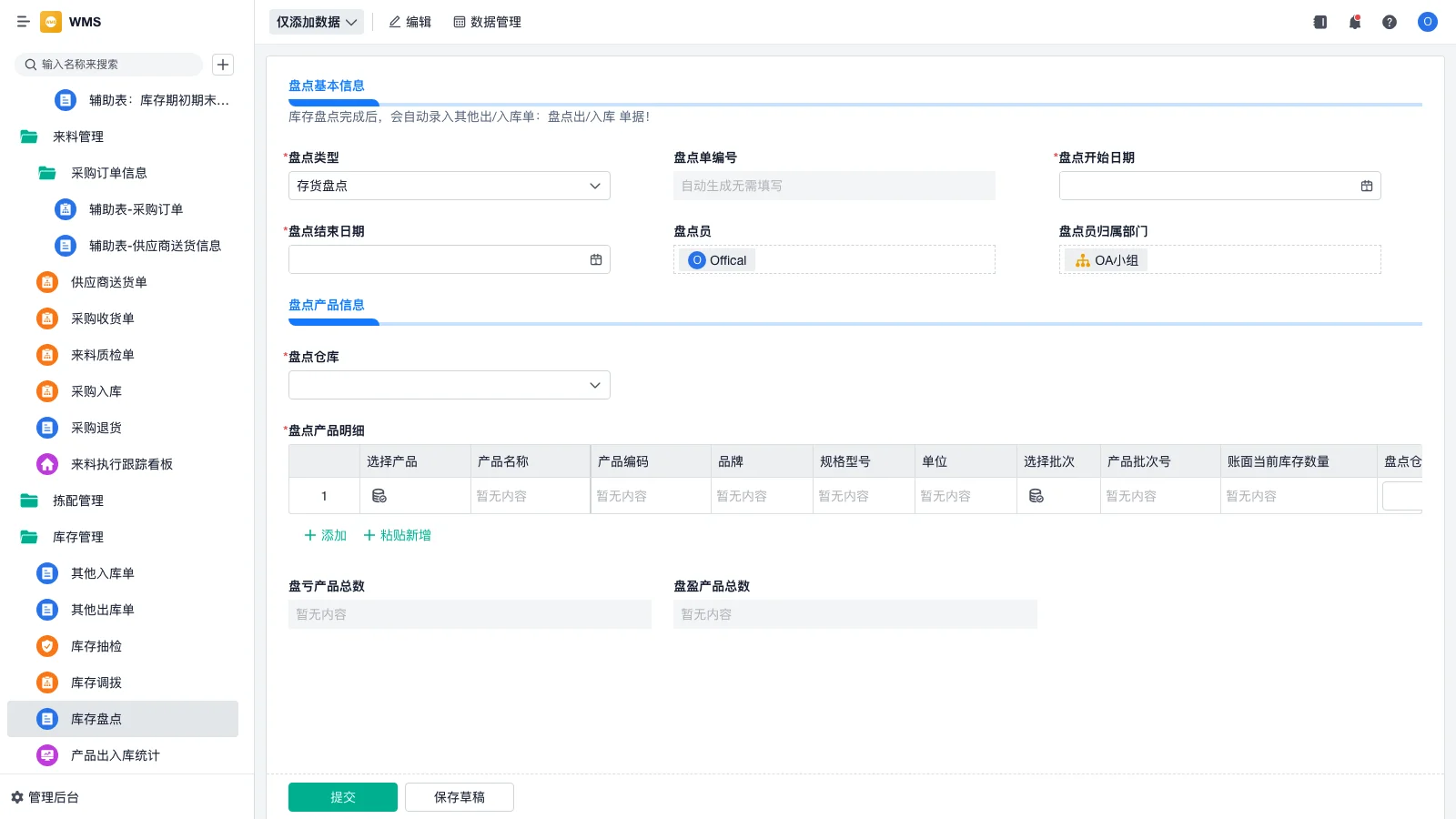Click 添加 to add a detail row

[326, 535]
